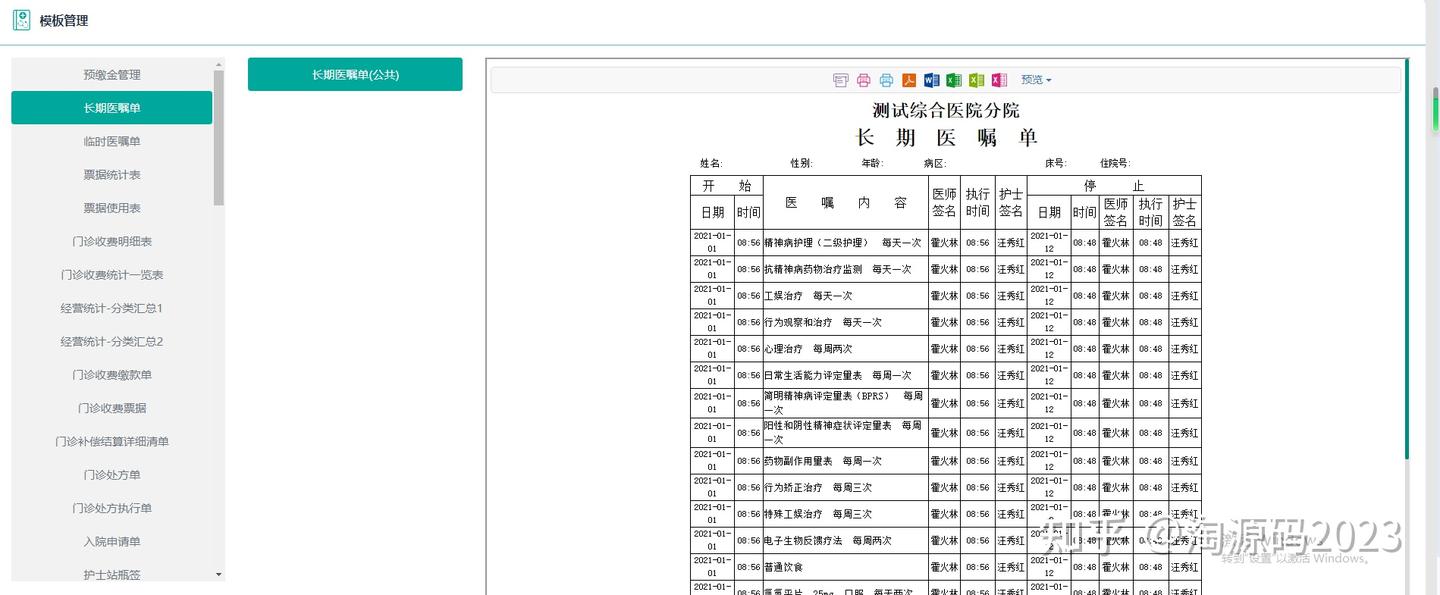
Task: Click the dark green Excel export icon
Action: pyautogui.click(x=954, y=80)
